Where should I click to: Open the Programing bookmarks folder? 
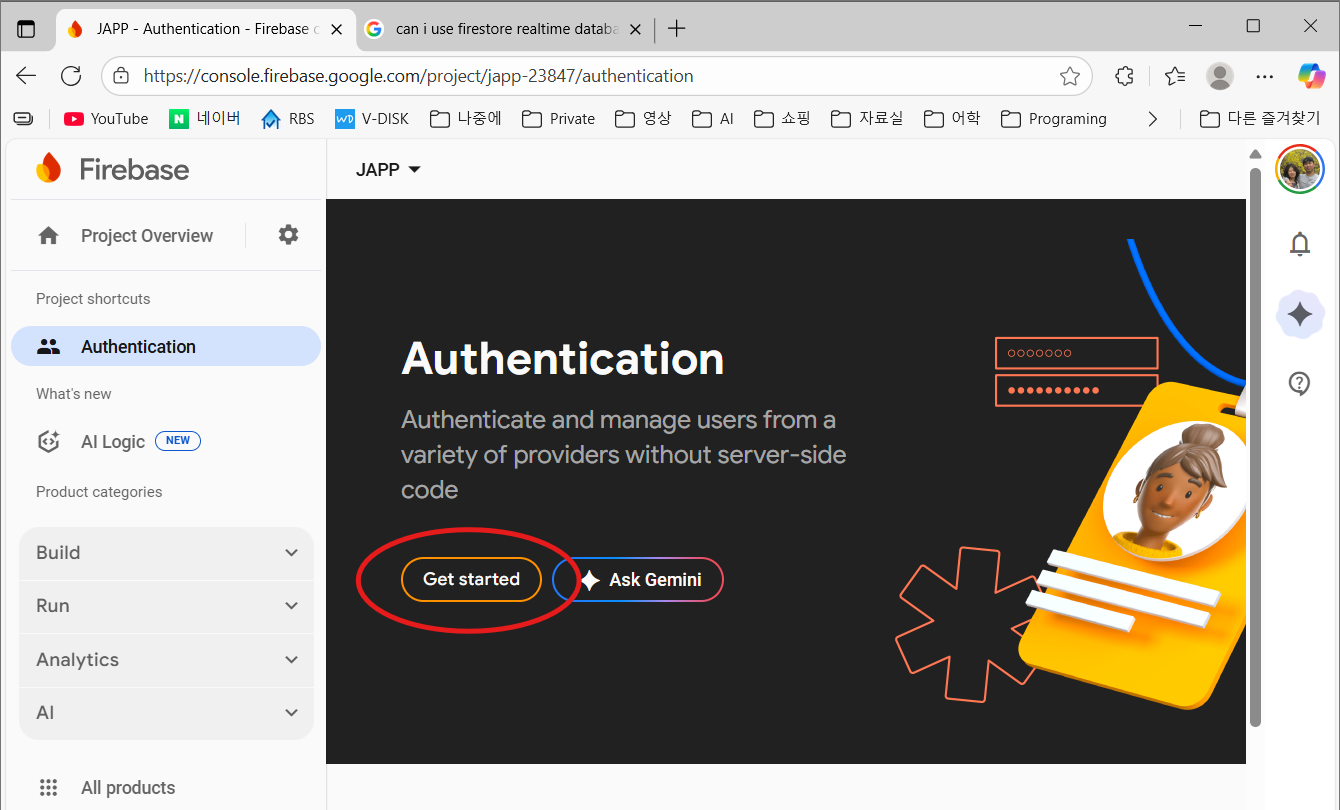1054,119
